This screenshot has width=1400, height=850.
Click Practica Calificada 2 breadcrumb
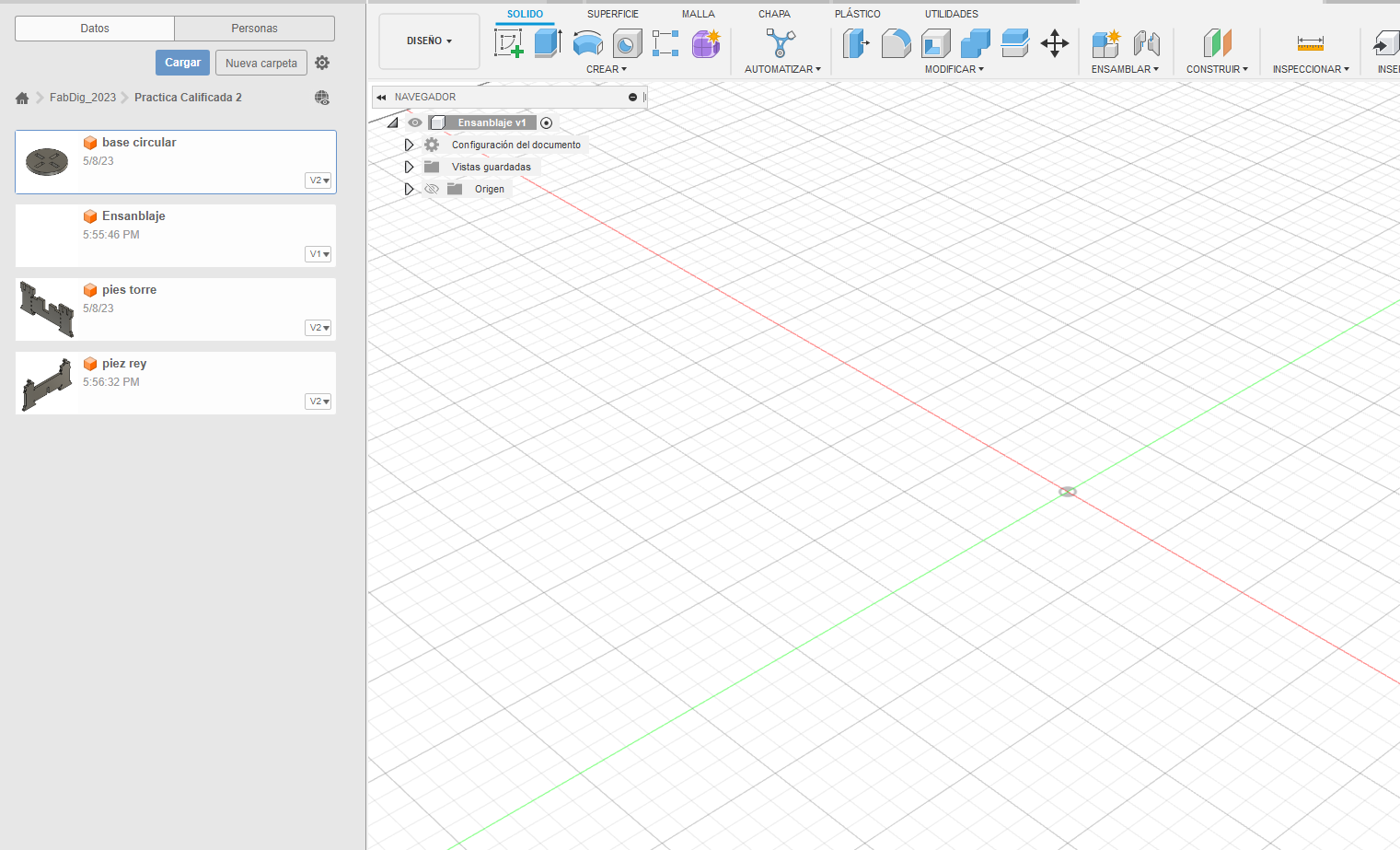click(188, 98)
